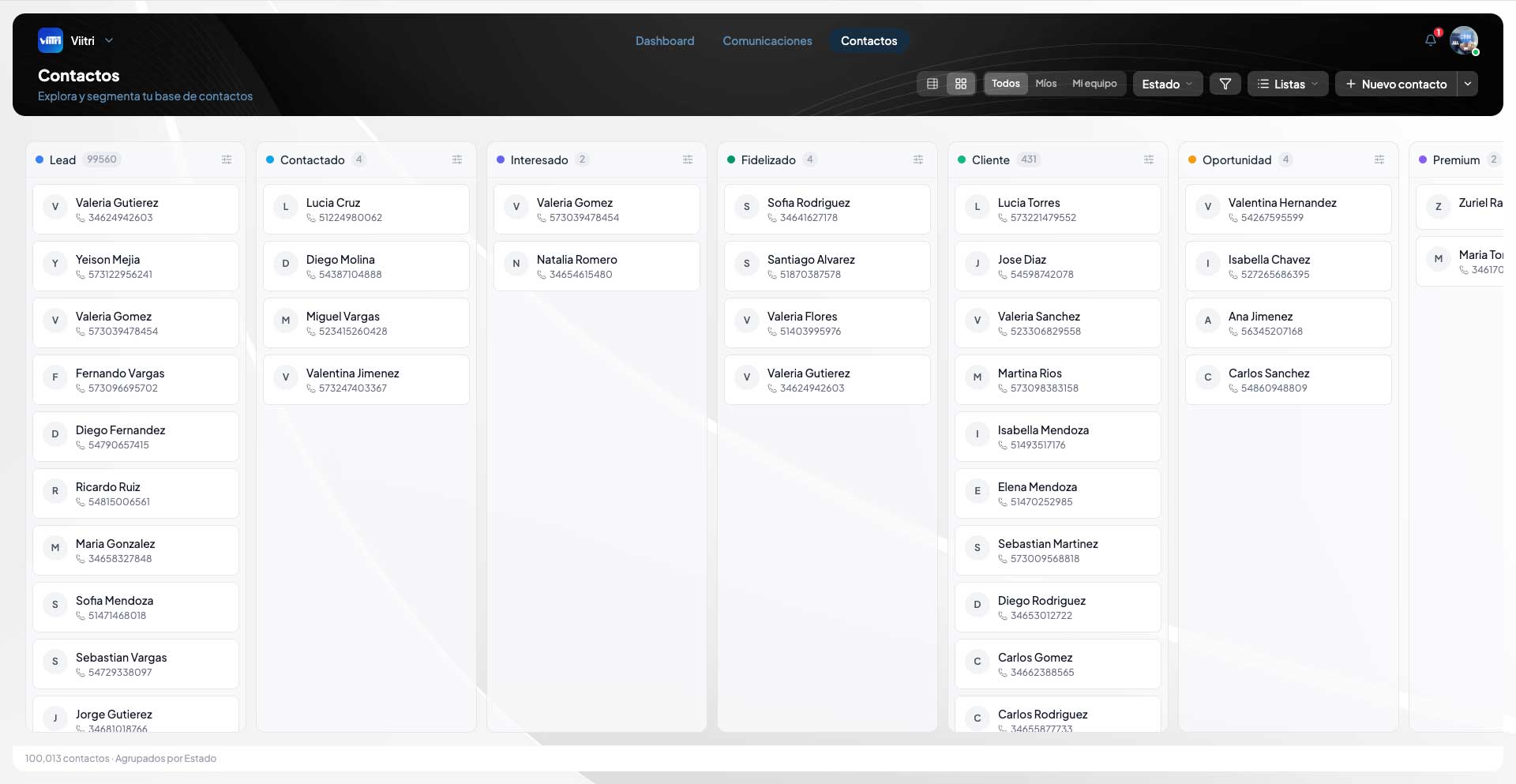Image resolution: width=1516 pixels, height=784 pixels.
Task: Expand the Viitri workspace dropdown chevron
Action: pos(109,40)
